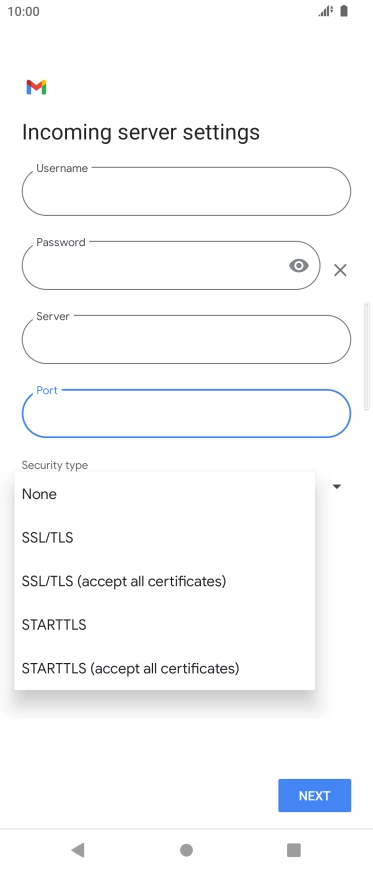The width and height of the screenshot is (373, 872).
Task: Collapse the Security type dropdown arrow
Action: pyautogui.click(x=336, y=487)
